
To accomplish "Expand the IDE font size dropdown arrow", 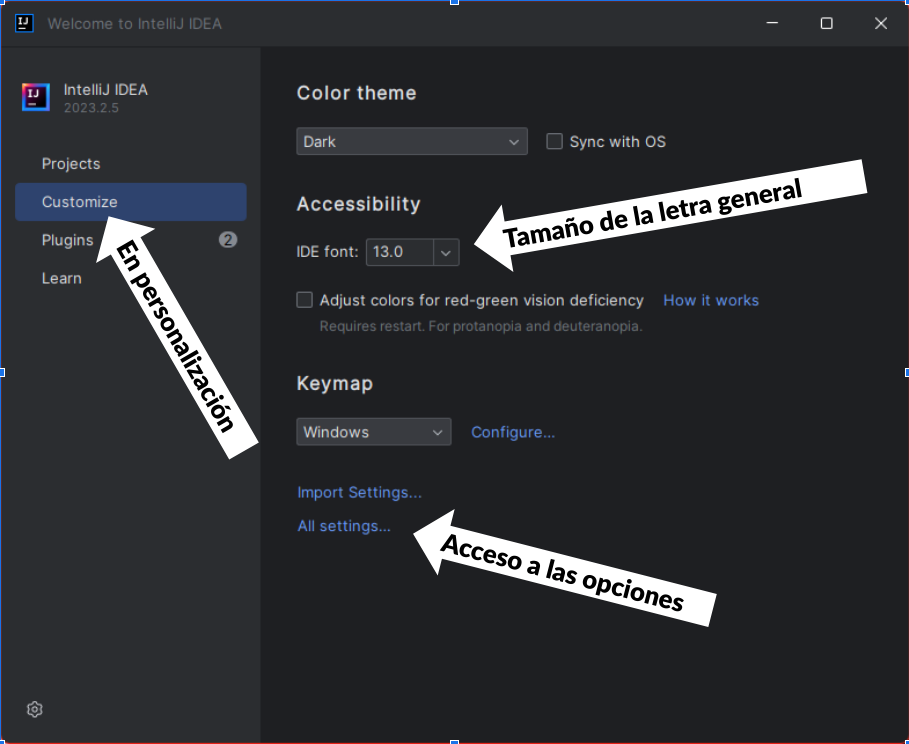I will point(446,253).
